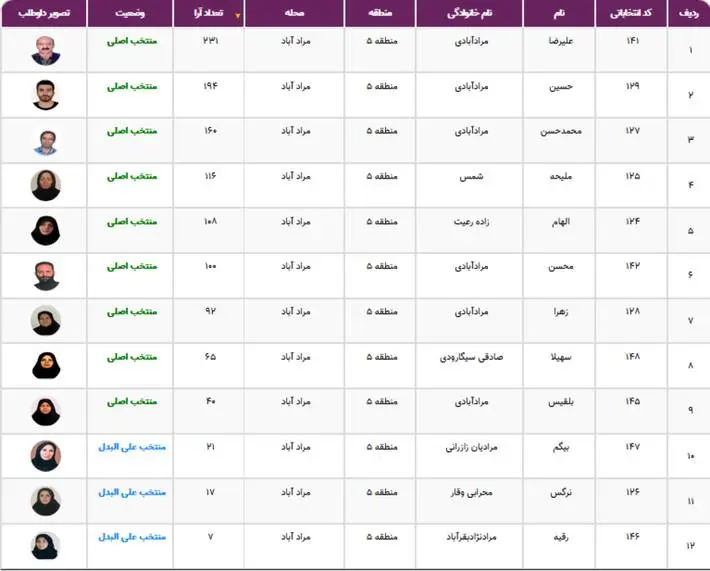
Task: View the photo of محسن مرادآبادی
Action: [46, 276]
